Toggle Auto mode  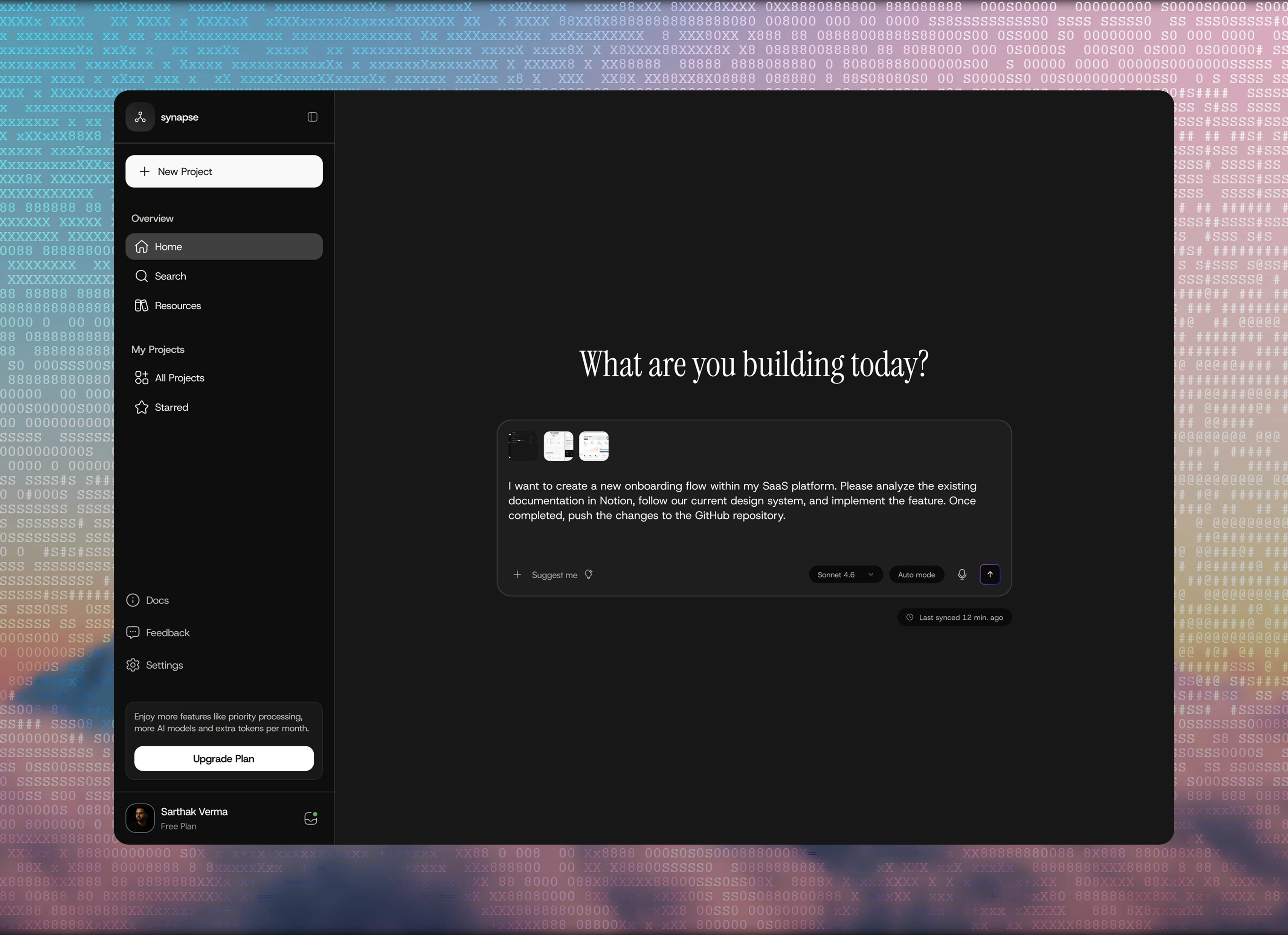point(916,574)
